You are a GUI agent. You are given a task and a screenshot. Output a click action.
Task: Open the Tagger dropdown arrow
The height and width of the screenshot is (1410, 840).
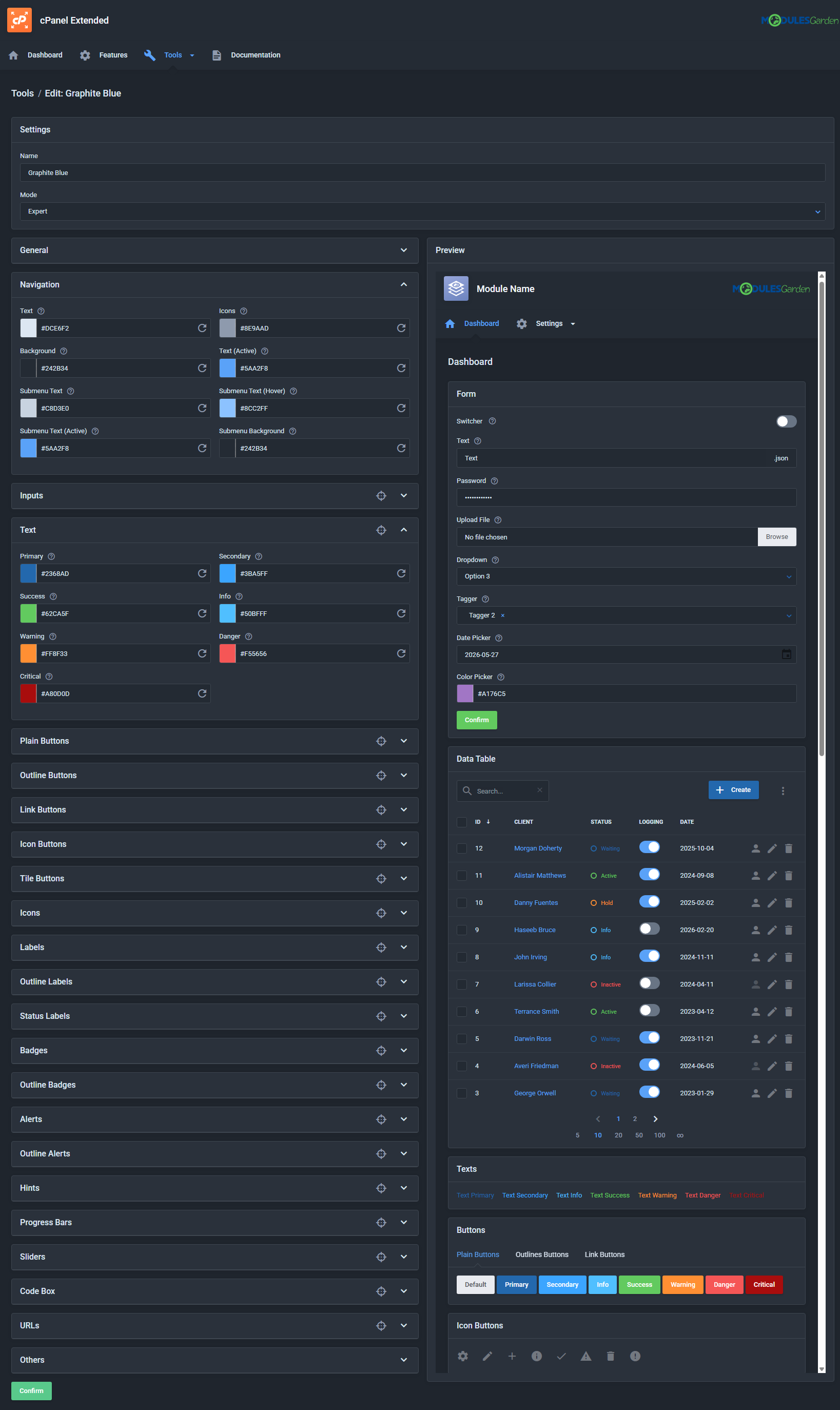click(x=789, y=616)
